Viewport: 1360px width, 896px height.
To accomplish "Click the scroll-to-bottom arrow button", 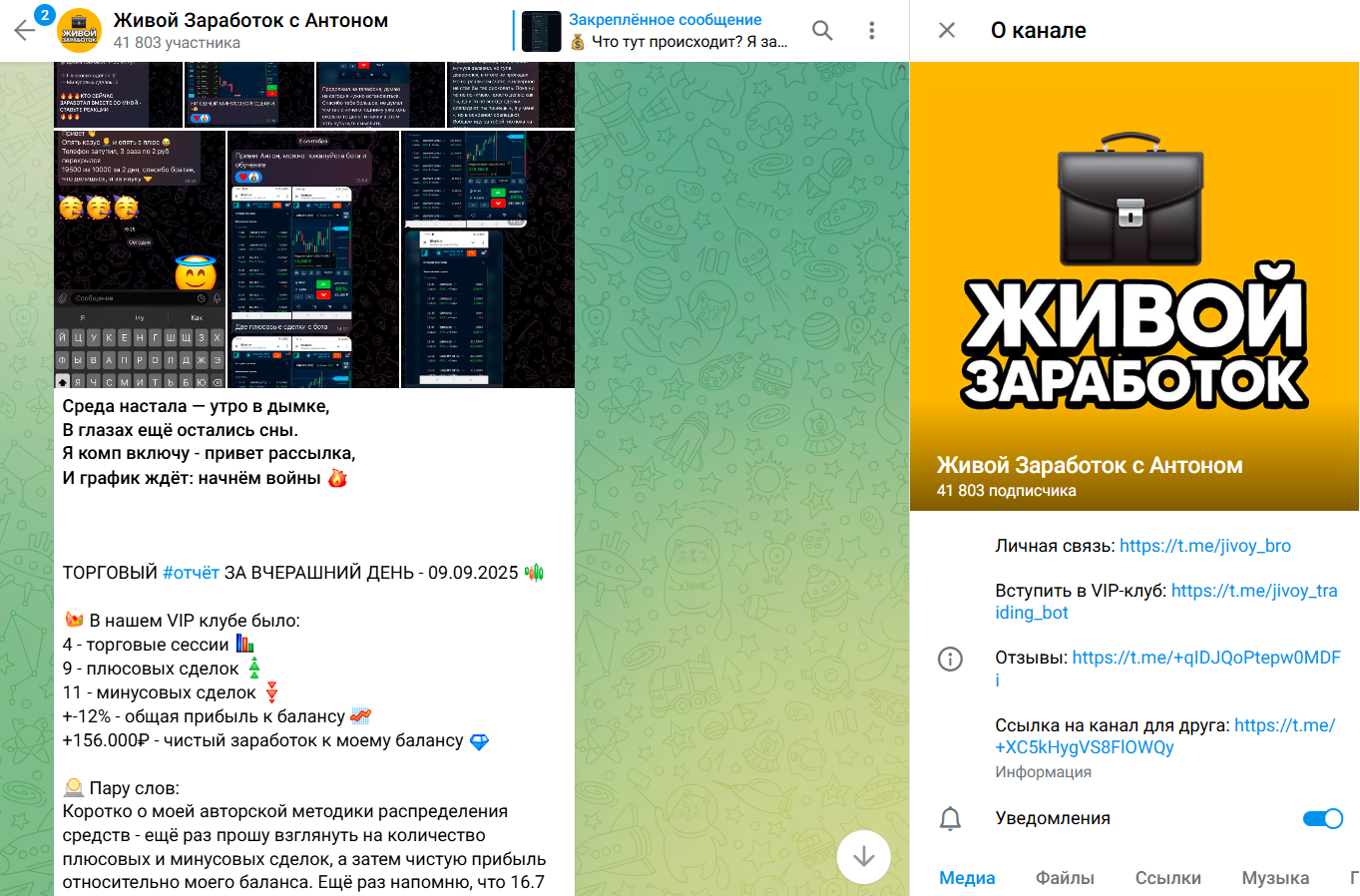I will (x=864, y=857).
